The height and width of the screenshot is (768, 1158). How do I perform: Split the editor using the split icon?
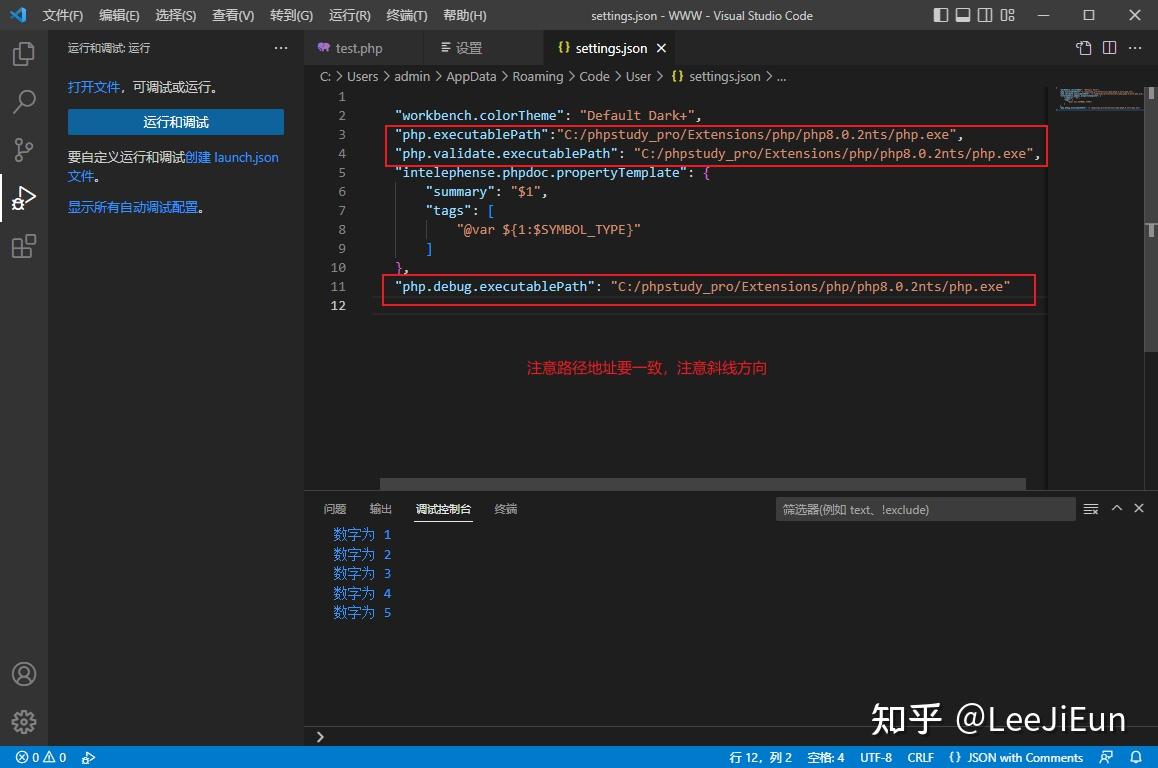[x=1110, y=47]
